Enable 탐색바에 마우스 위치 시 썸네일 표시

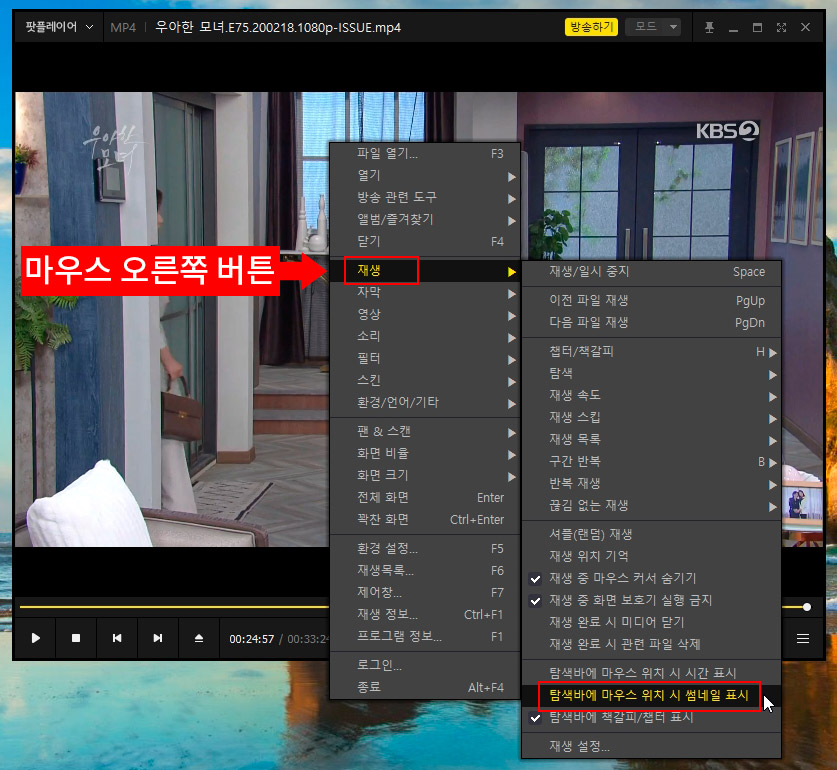[651, 696]
